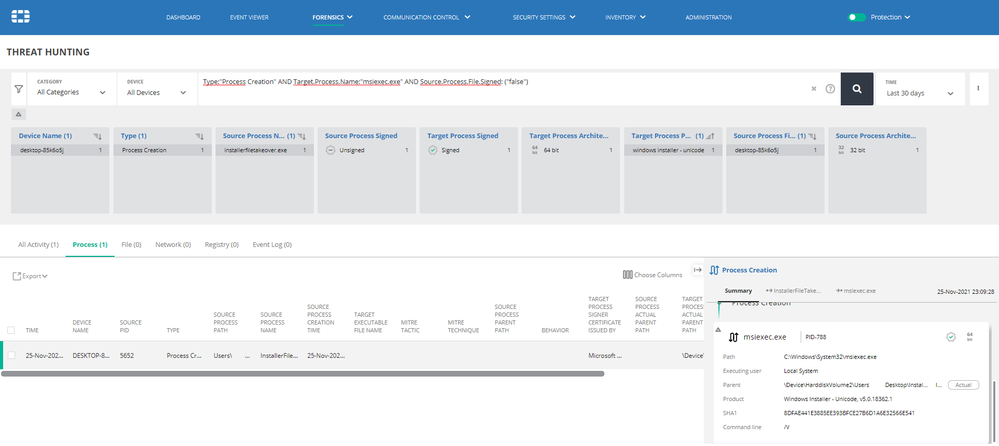Open the Protection dropdown arrow

907,17
